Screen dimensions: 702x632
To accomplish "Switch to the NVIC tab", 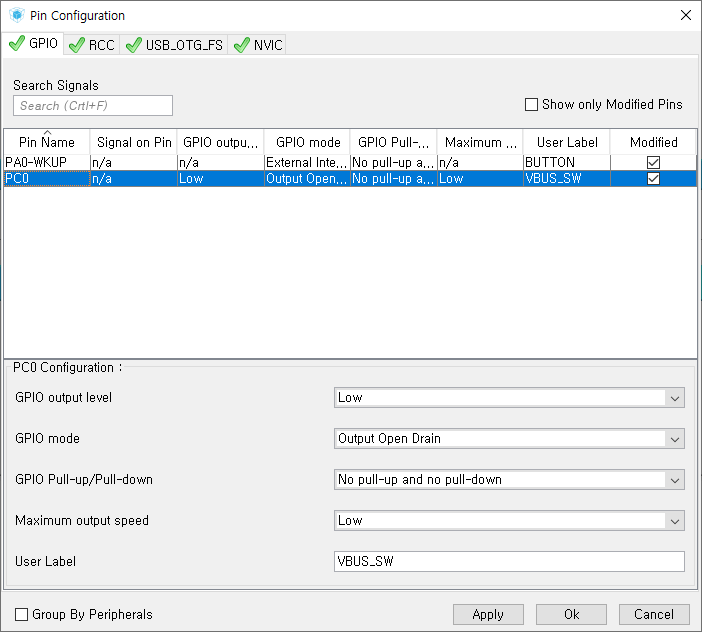I will coord(257,45).
